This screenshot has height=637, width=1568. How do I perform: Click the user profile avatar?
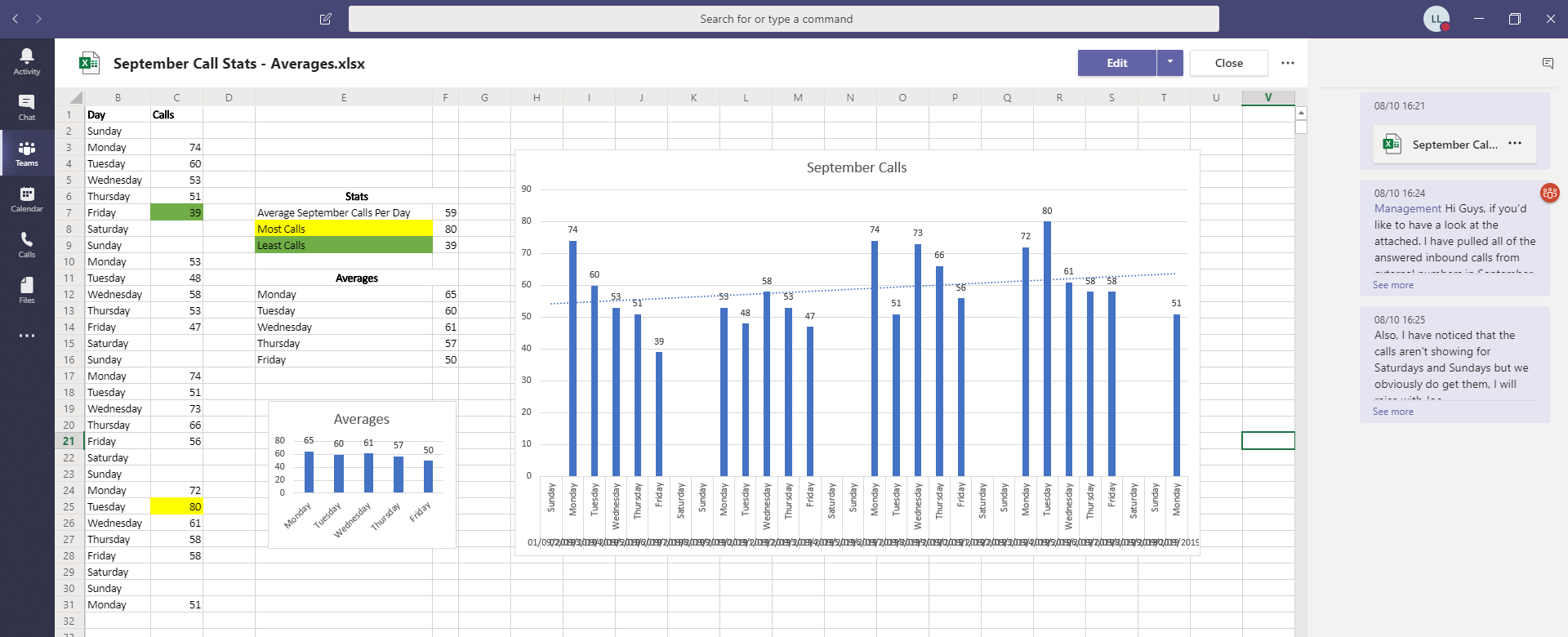pos(1436,19)
